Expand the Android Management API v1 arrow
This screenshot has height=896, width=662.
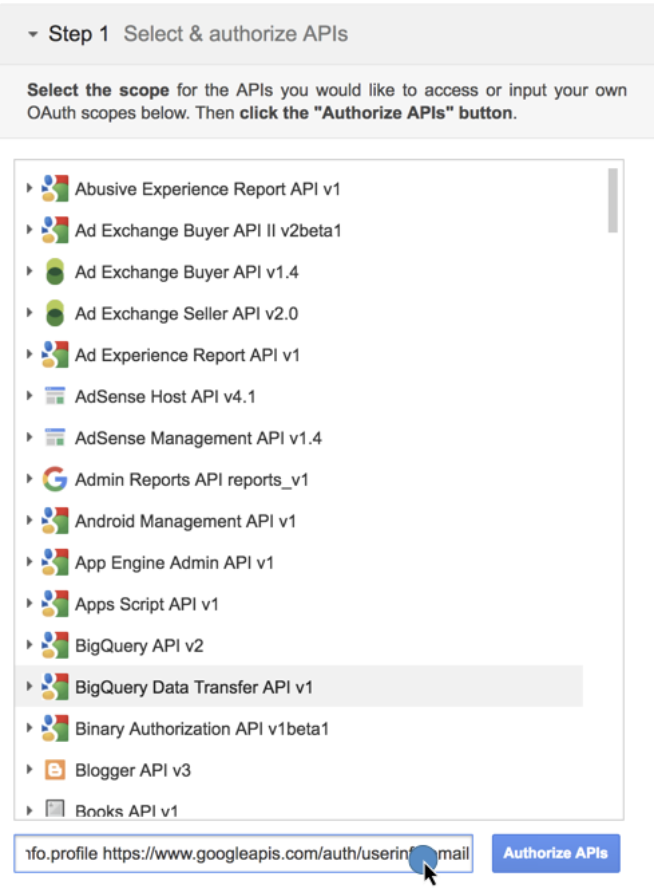tap(30, 521)
